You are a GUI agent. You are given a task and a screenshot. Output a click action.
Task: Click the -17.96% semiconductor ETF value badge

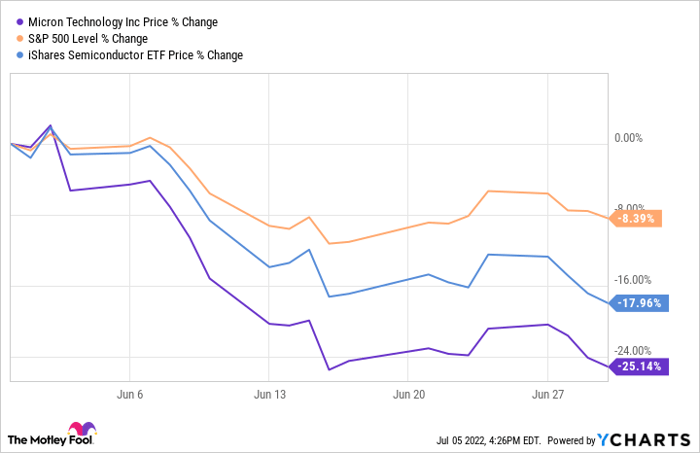[x=638, y=303]
